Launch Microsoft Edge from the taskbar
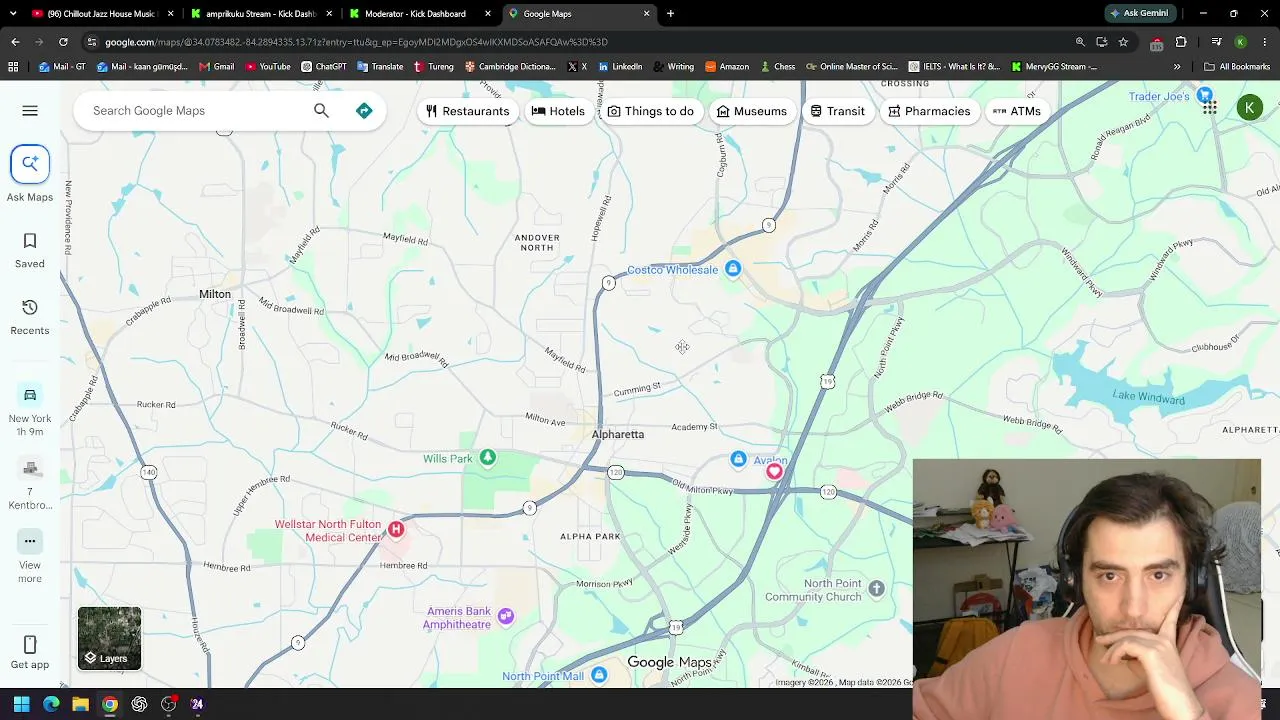This screenshot has width=1280, height=720. click(51, 704)
